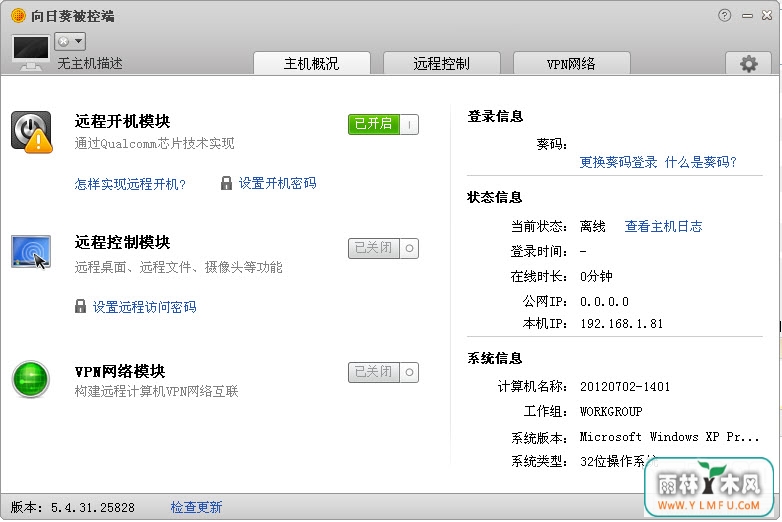Click the Sunflower app logo icon
This screenshot has width=782, height=522.
(x=18, y=16)
